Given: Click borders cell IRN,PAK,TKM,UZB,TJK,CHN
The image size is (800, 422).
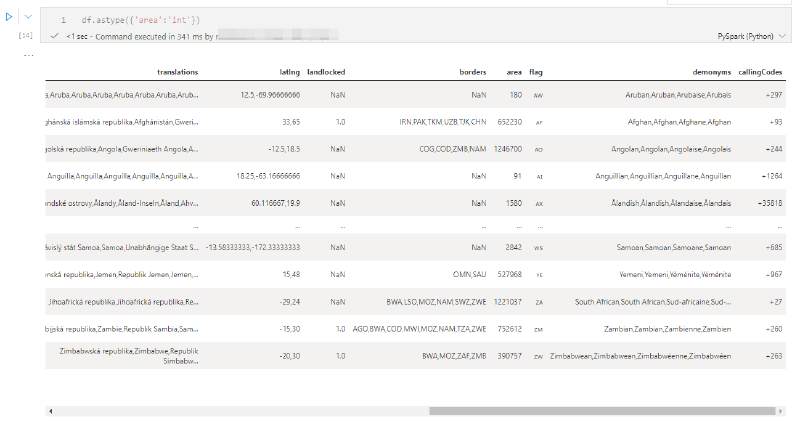Looking at the screenshot, I should (x=443, y=122).
